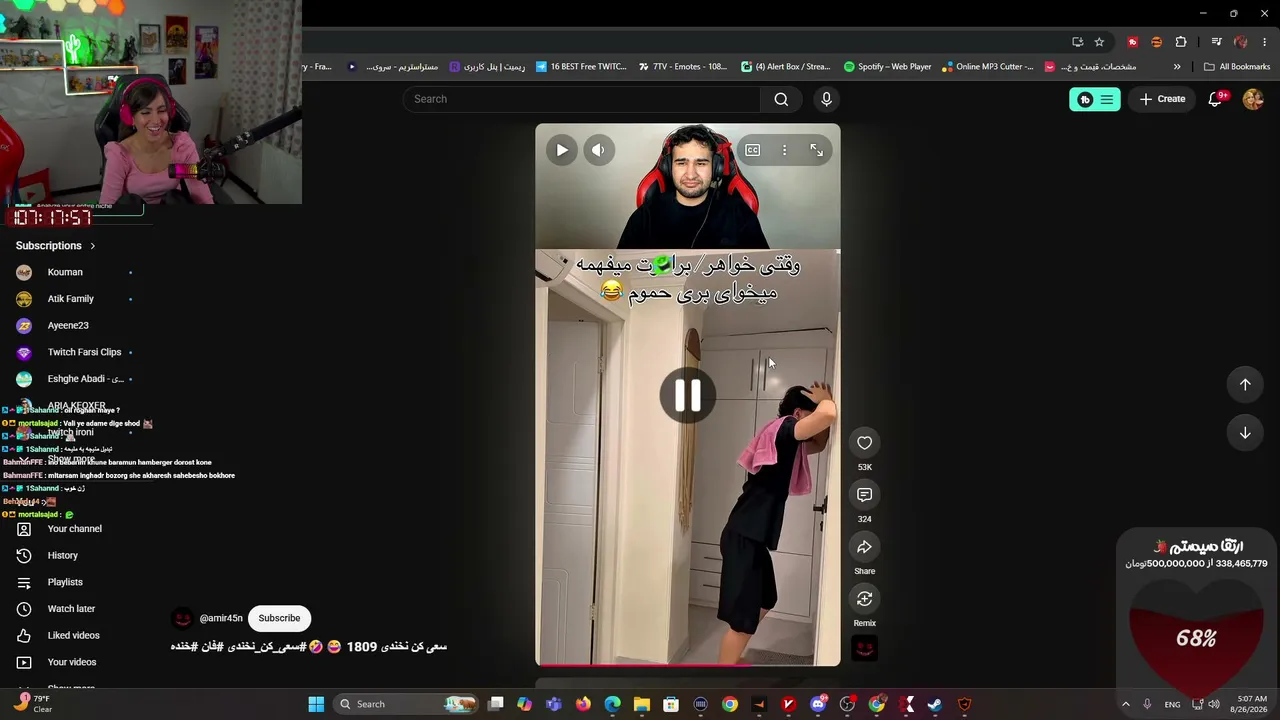Click the YouTube search magnifier button
This screenshot has width=1280, height=720.
click(781, 99)
